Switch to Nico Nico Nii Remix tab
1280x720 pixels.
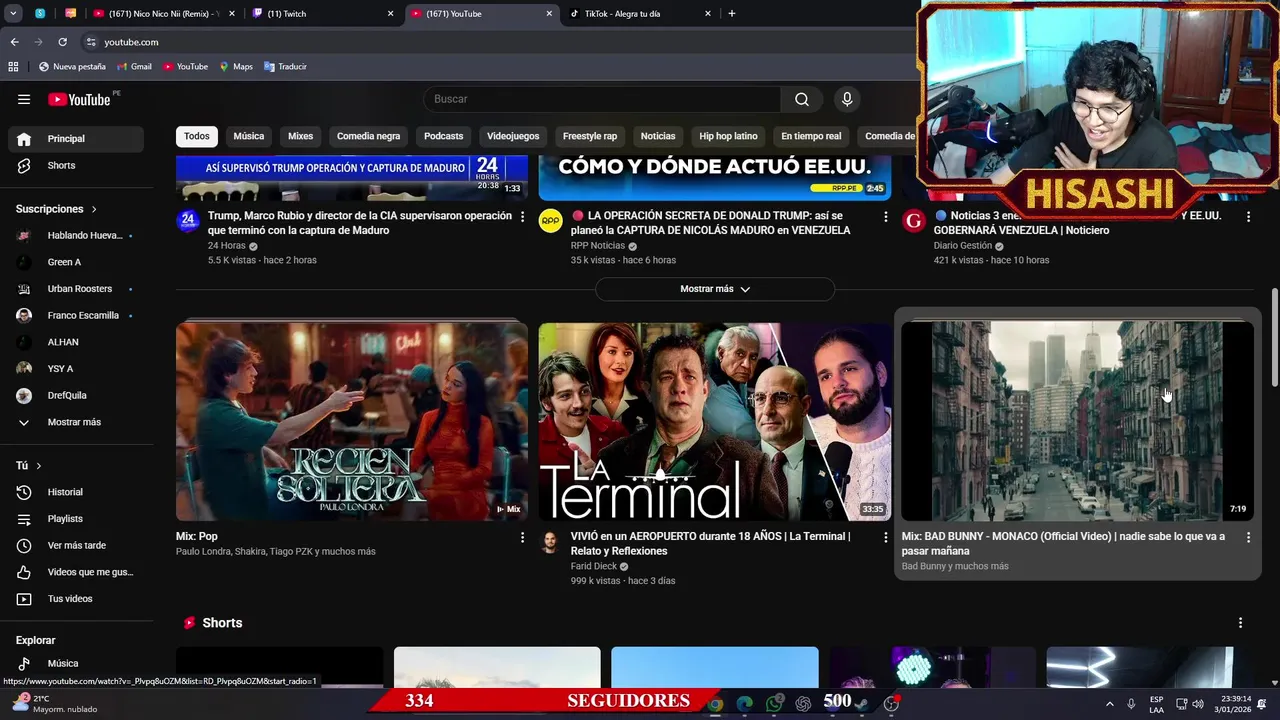click(x=160, y=14)
